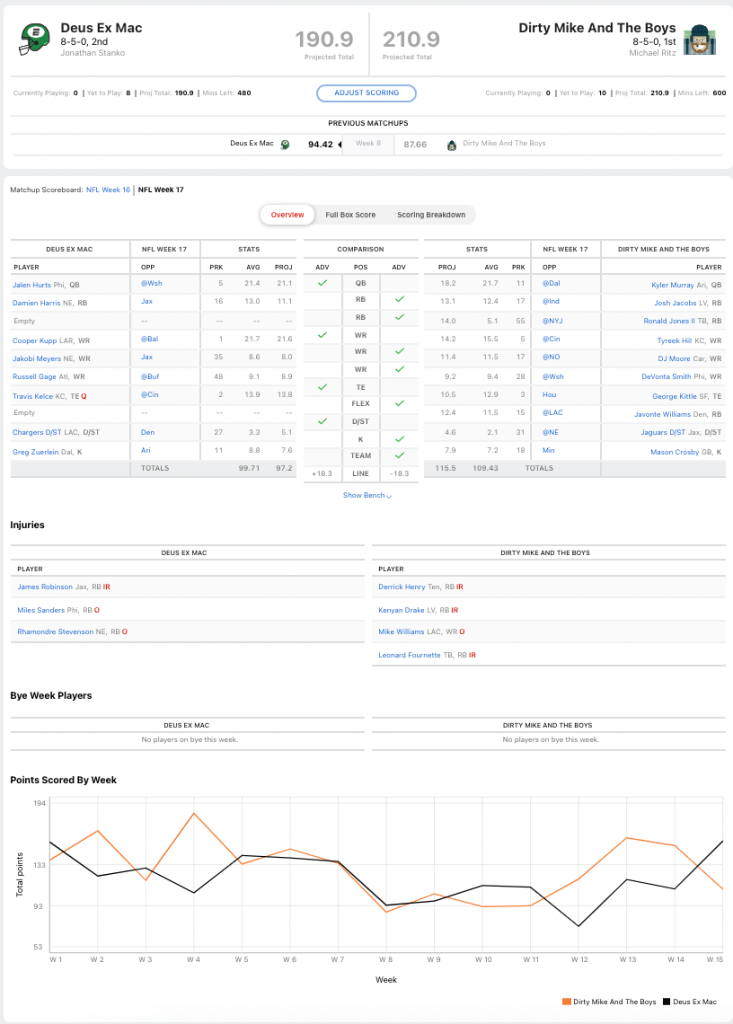Screen dimensions: 733x1024
Task: Click small Deus Ex Mac logo in Previous Matchups
Action: (285, 144)
